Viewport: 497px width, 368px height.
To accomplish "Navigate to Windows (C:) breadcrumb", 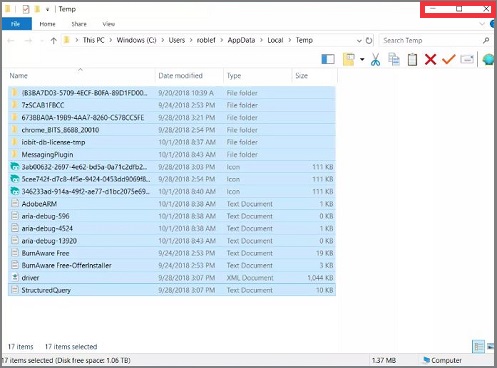I will 136,40.
